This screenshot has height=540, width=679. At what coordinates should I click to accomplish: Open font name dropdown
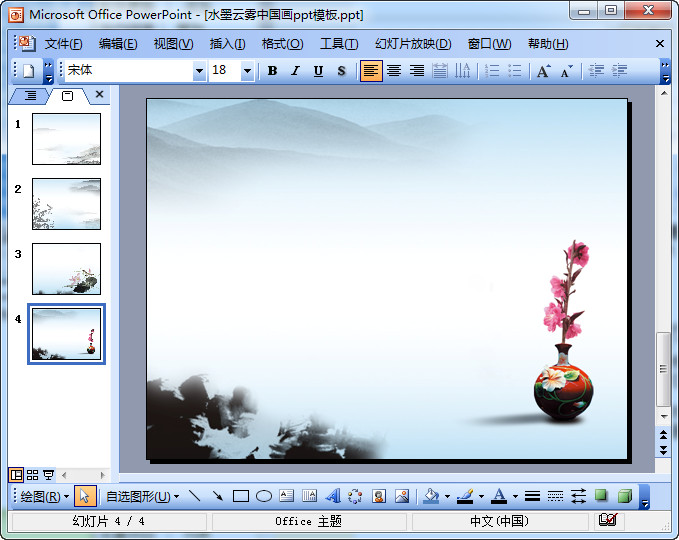(x=199, y=71)
